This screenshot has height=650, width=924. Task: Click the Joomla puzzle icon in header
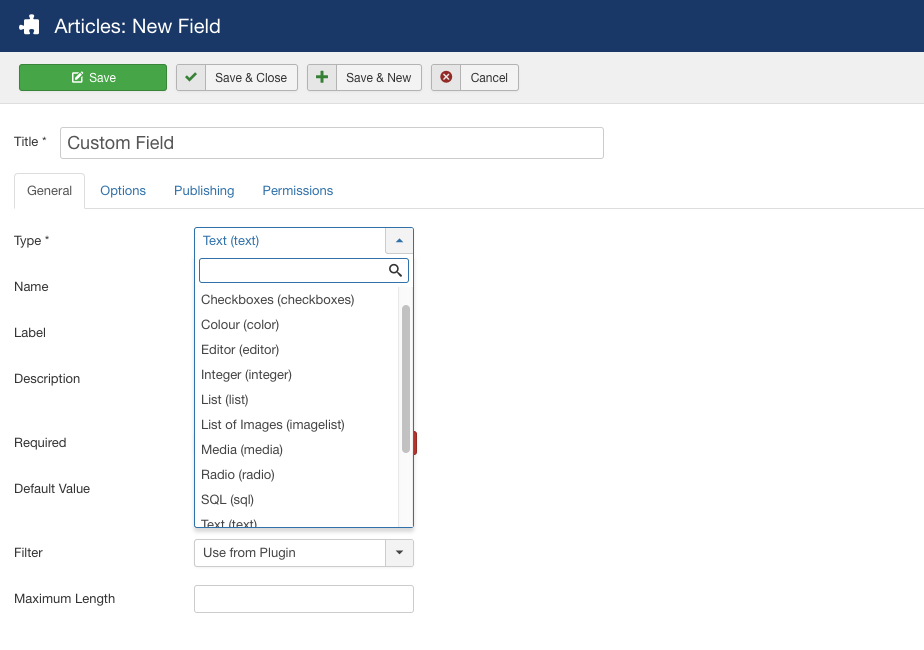[x=30, y=26]
